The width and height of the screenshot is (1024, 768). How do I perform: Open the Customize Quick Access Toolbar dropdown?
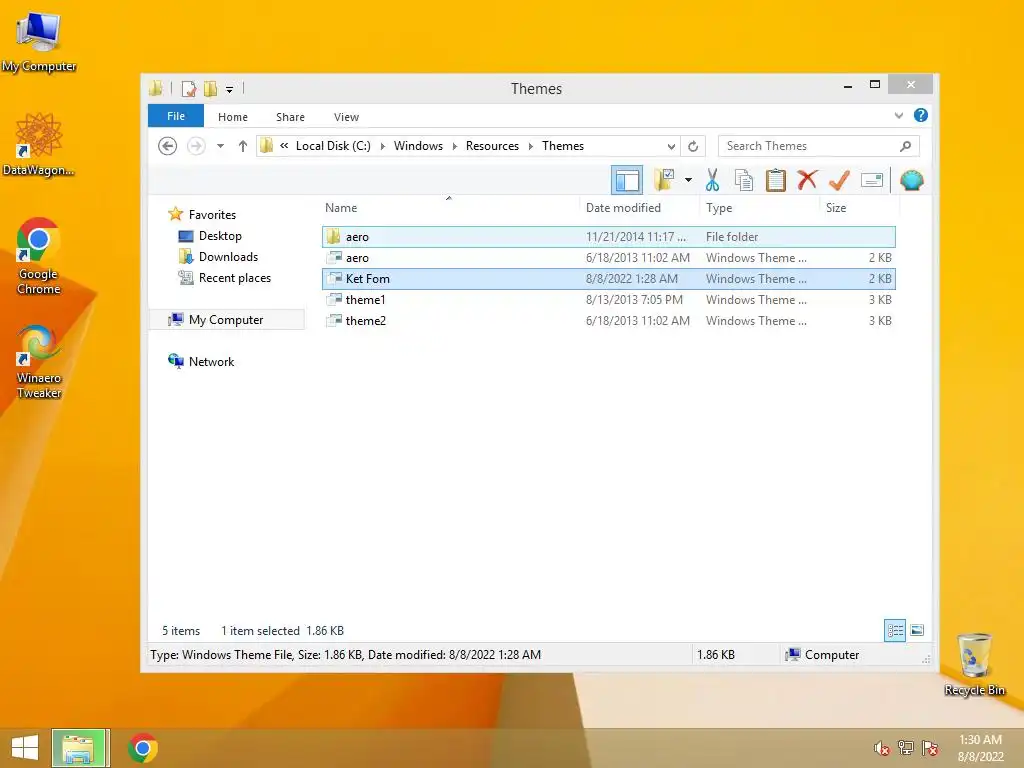point(229,89)
